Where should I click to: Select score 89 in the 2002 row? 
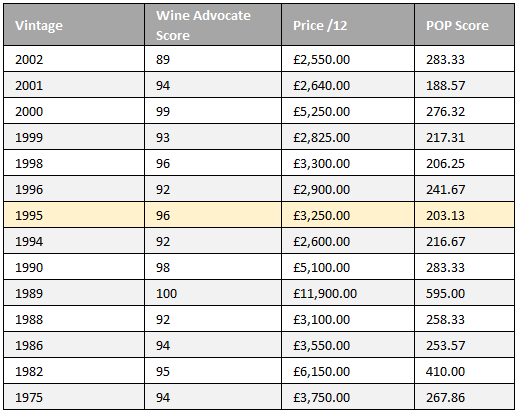(x=213, y=59)
